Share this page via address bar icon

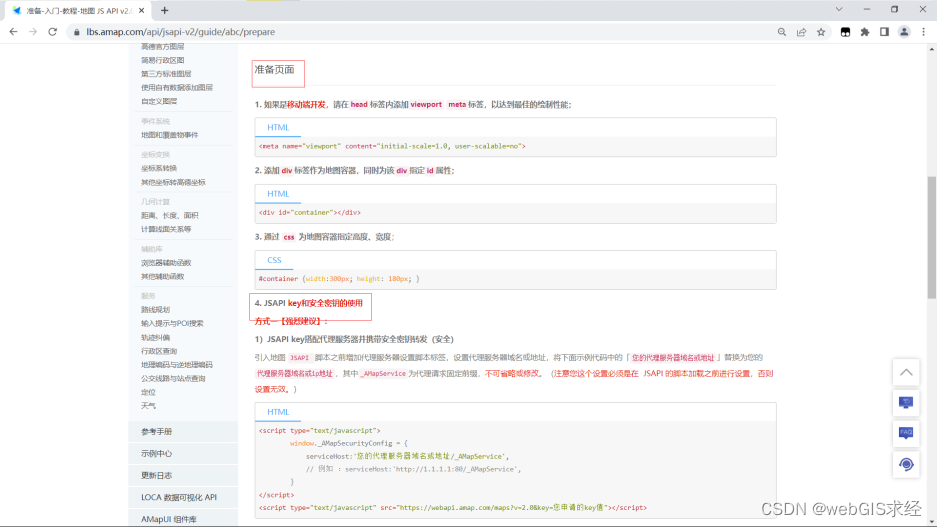coord(801,32)
